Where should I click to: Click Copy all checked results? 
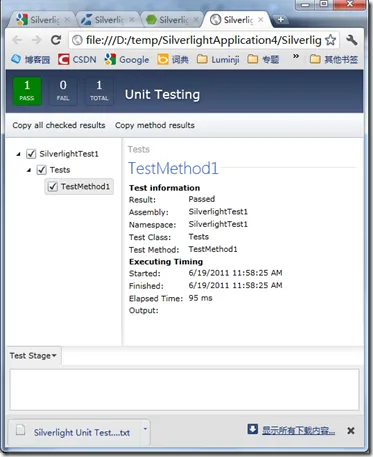[59, 125]
